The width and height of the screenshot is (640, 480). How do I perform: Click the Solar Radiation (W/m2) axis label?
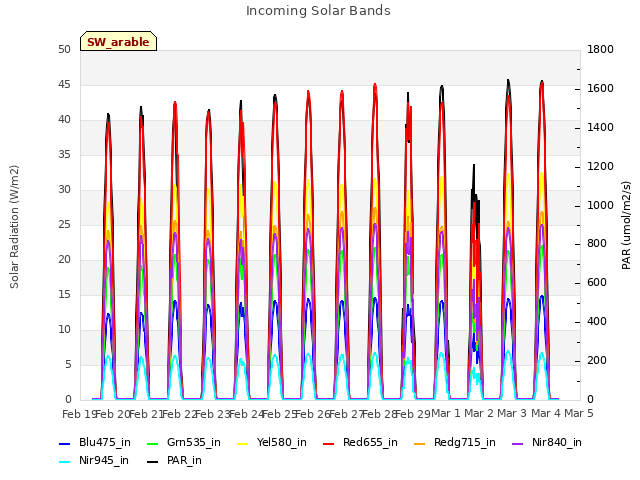coord(14,227)
